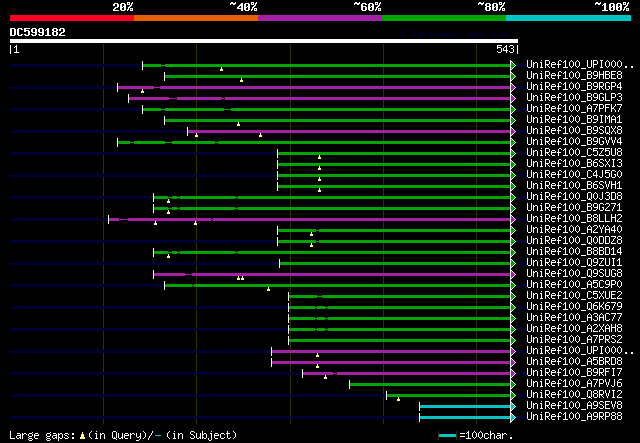Image resolution: width=640 pixels, height=443 pixels.
Task: Click the green alignment bar of A7PVJ6
Action: (x=430, y=385)
